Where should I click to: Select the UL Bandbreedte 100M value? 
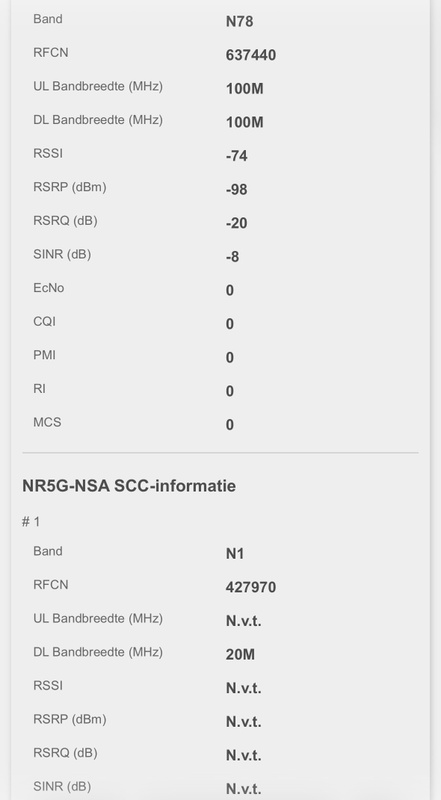point(244,89)
